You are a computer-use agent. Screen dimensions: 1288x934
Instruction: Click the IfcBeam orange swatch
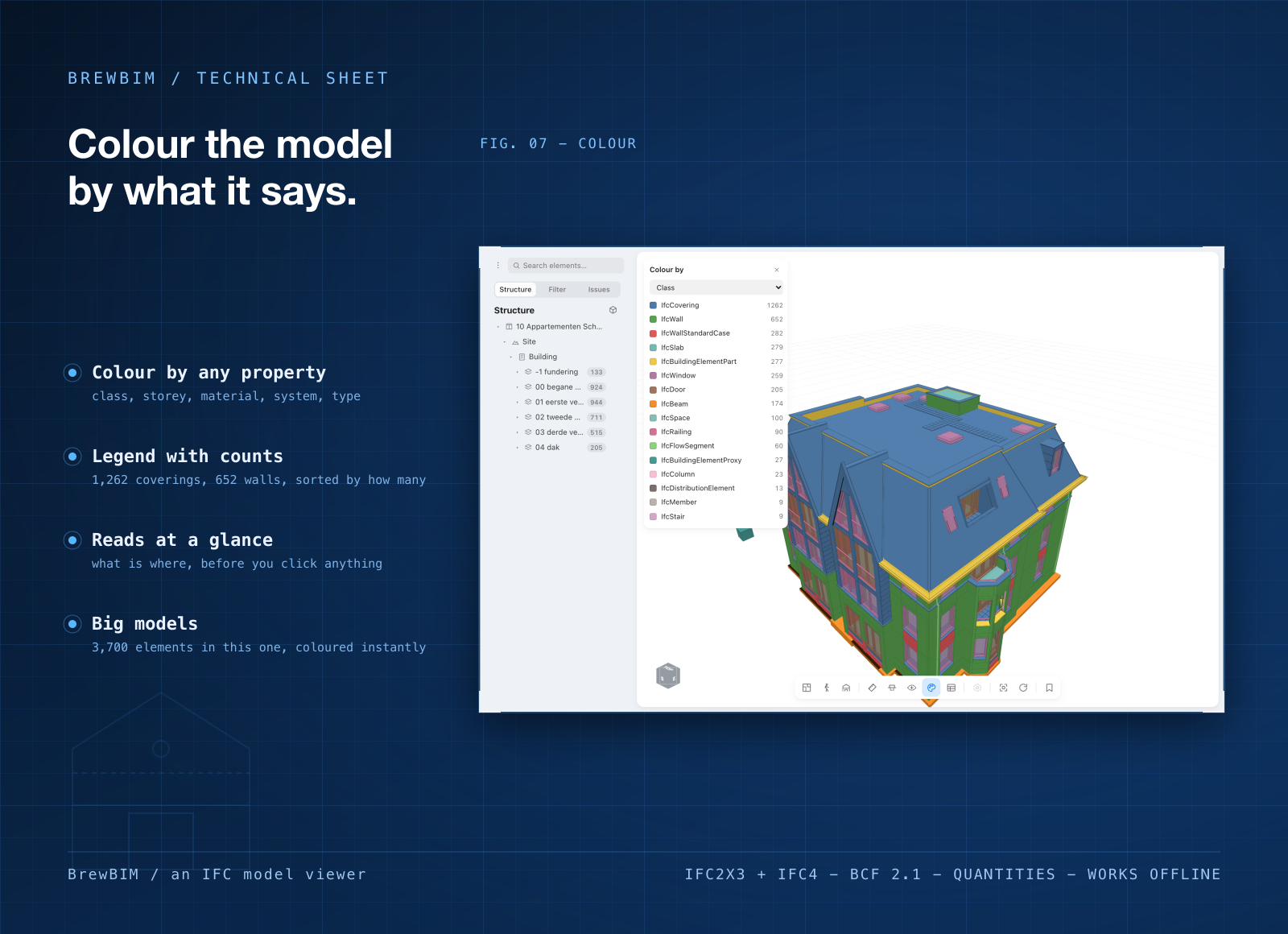point(653,403)
